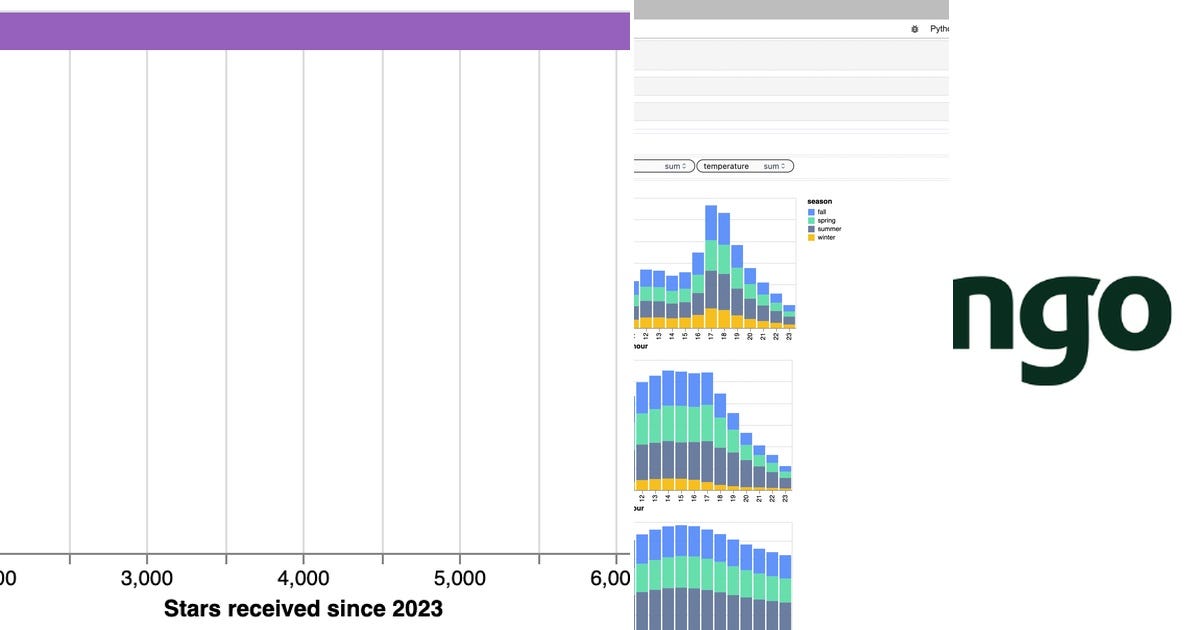Click the 'fall' legend label
This screenshot has width=1200, height=630.
[822, 212]
